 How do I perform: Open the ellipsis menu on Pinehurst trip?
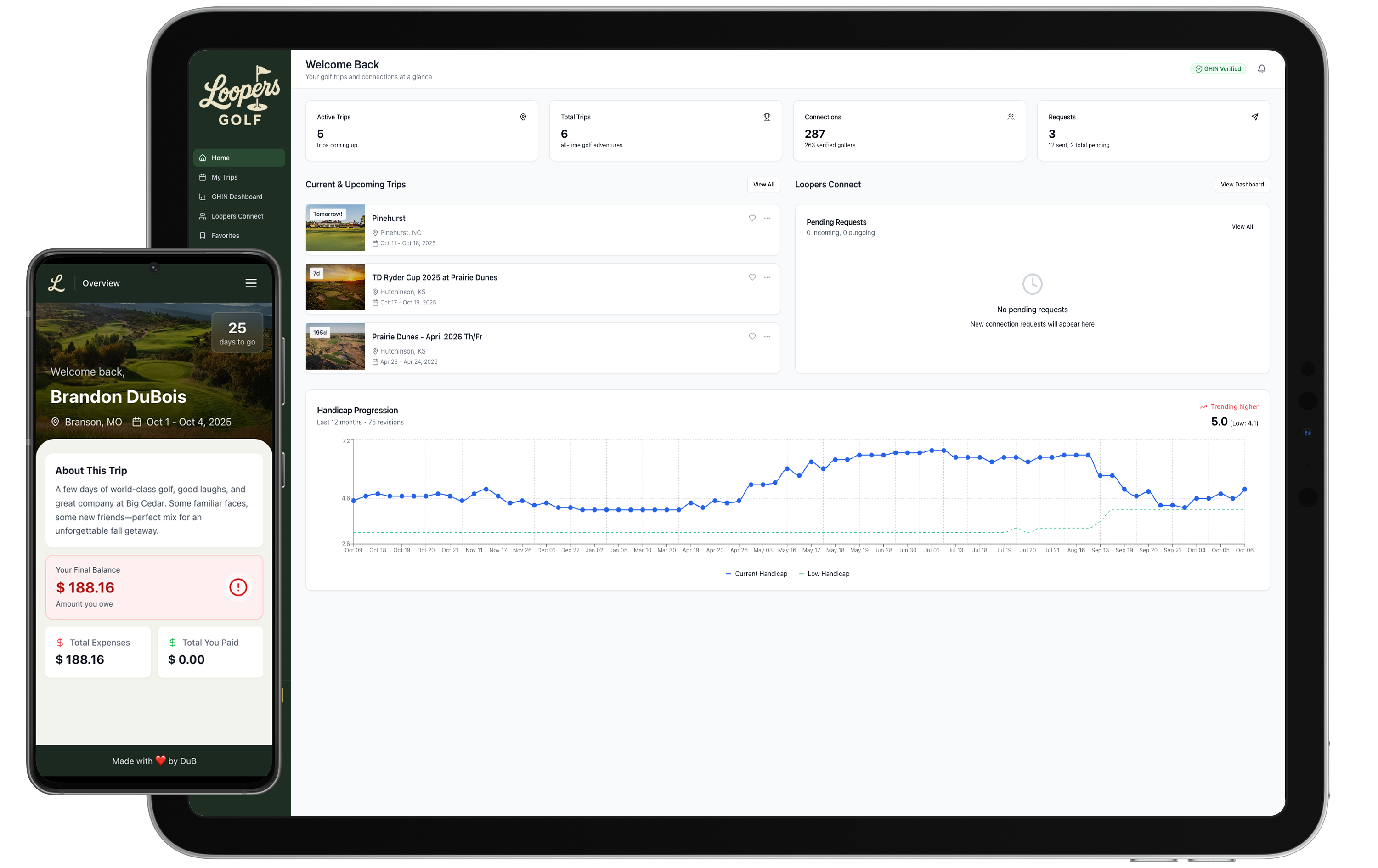coord(767,218)
